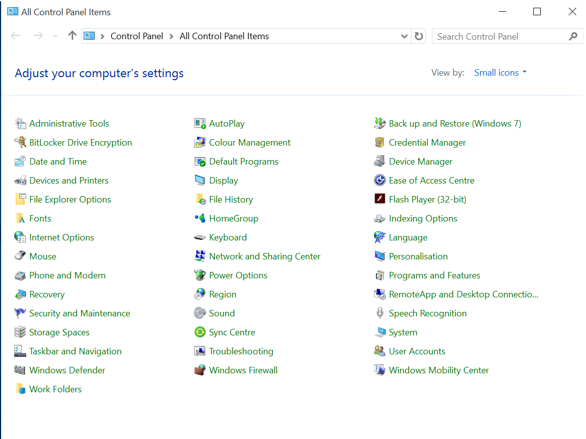
Task: Open the File History icon
Action: pos(200,199)
